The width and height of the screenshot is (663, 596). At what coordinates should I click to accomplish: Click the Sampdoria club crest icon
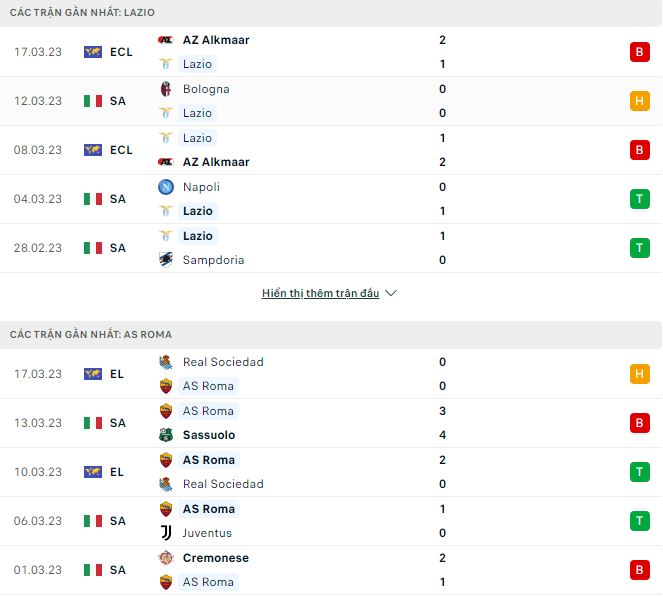[166, 260]
